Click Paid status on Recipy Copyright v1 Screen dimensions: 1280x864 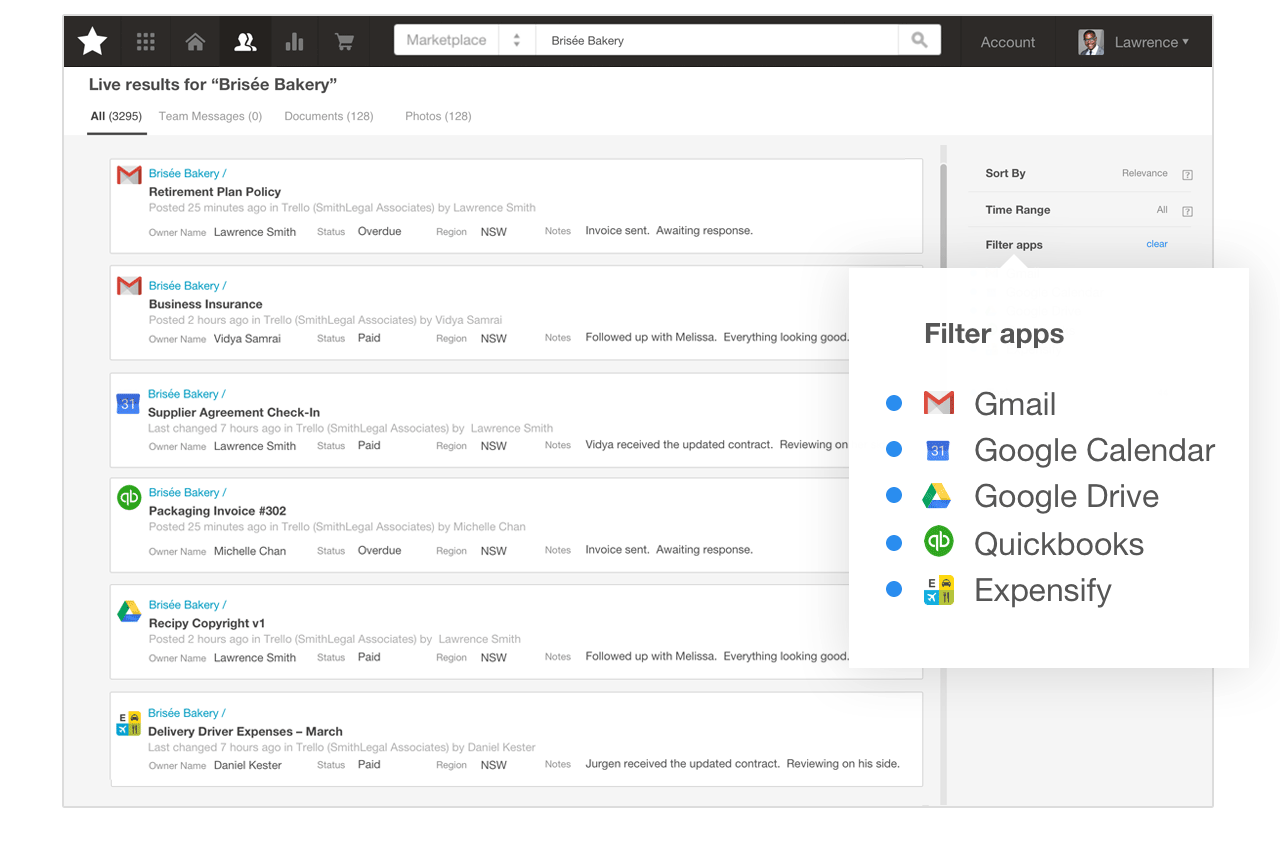tap(369, 657)
